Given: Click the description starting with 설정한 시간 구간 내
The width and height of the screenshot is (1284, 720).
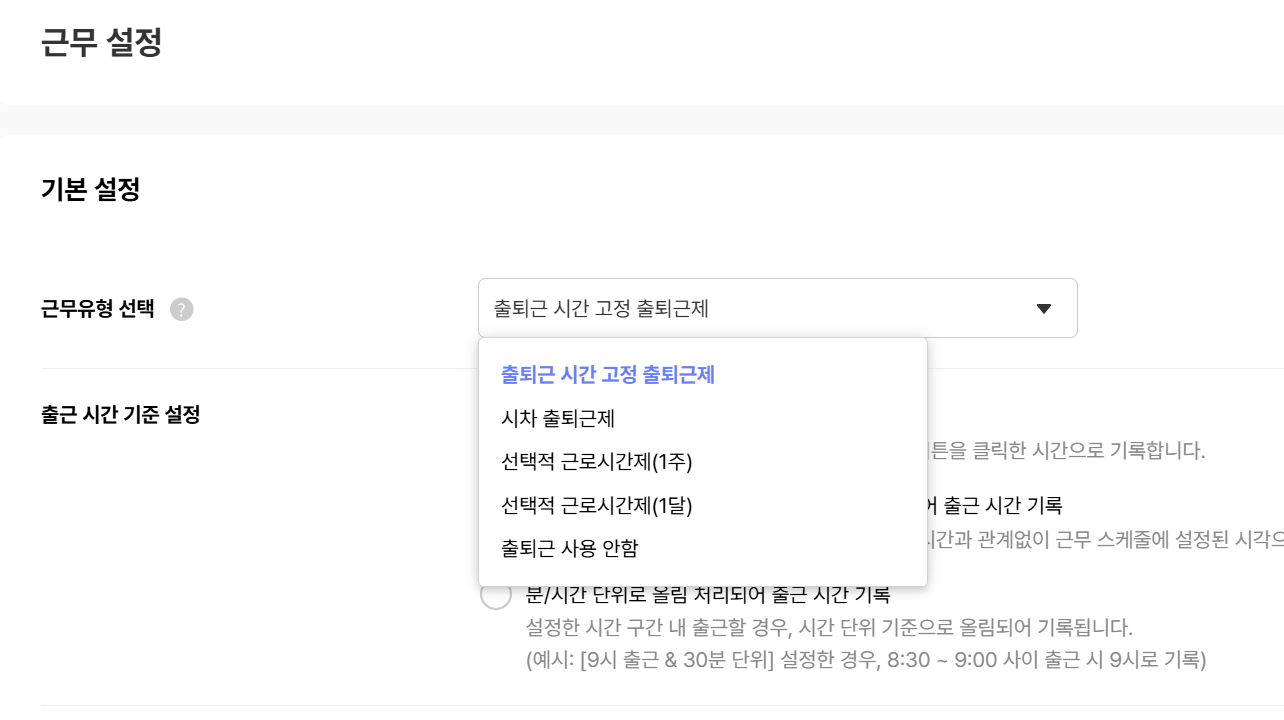Looking at the screenshot, I should coord(829,629).
